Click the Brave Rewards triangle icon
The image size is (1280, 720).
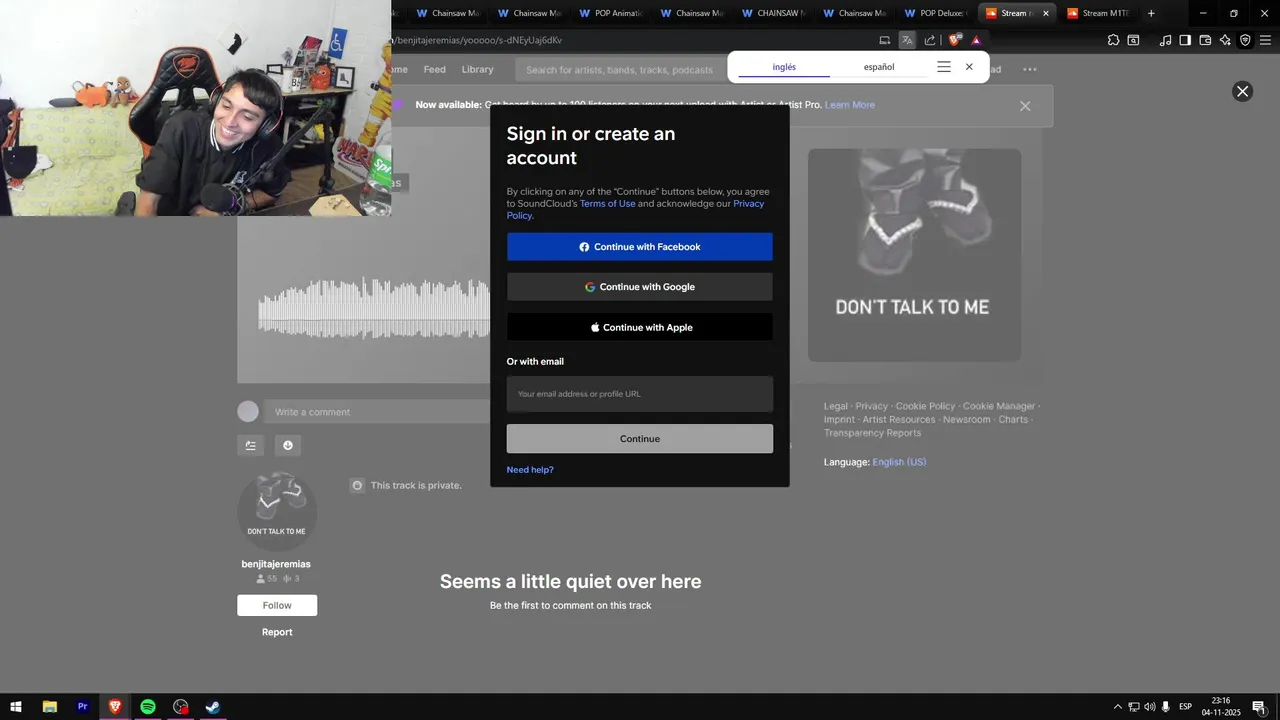976,40
